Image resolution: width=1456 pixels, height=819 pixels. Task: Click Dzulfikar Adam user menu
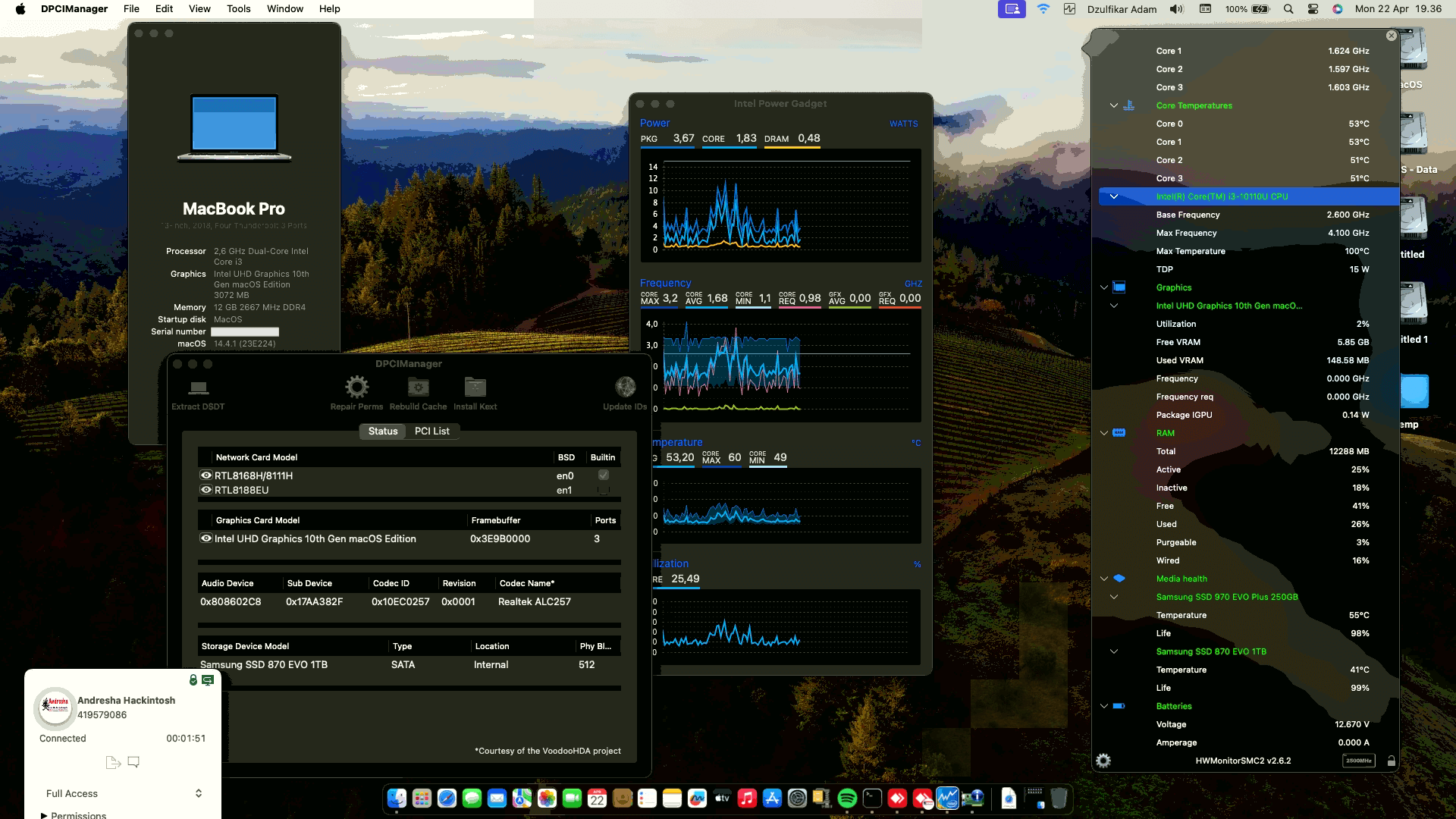1122,9
